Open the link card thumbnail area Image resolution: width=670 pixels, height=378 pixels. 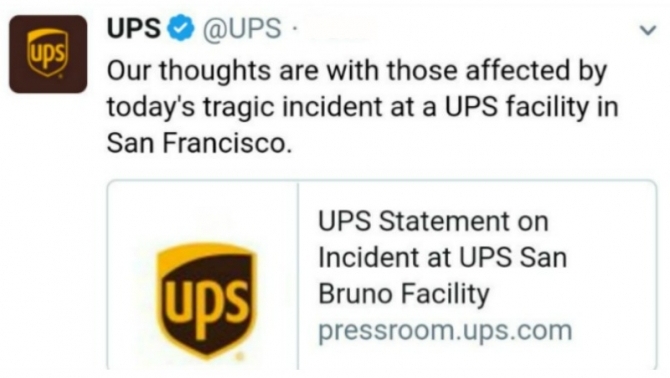pos(203,275)
